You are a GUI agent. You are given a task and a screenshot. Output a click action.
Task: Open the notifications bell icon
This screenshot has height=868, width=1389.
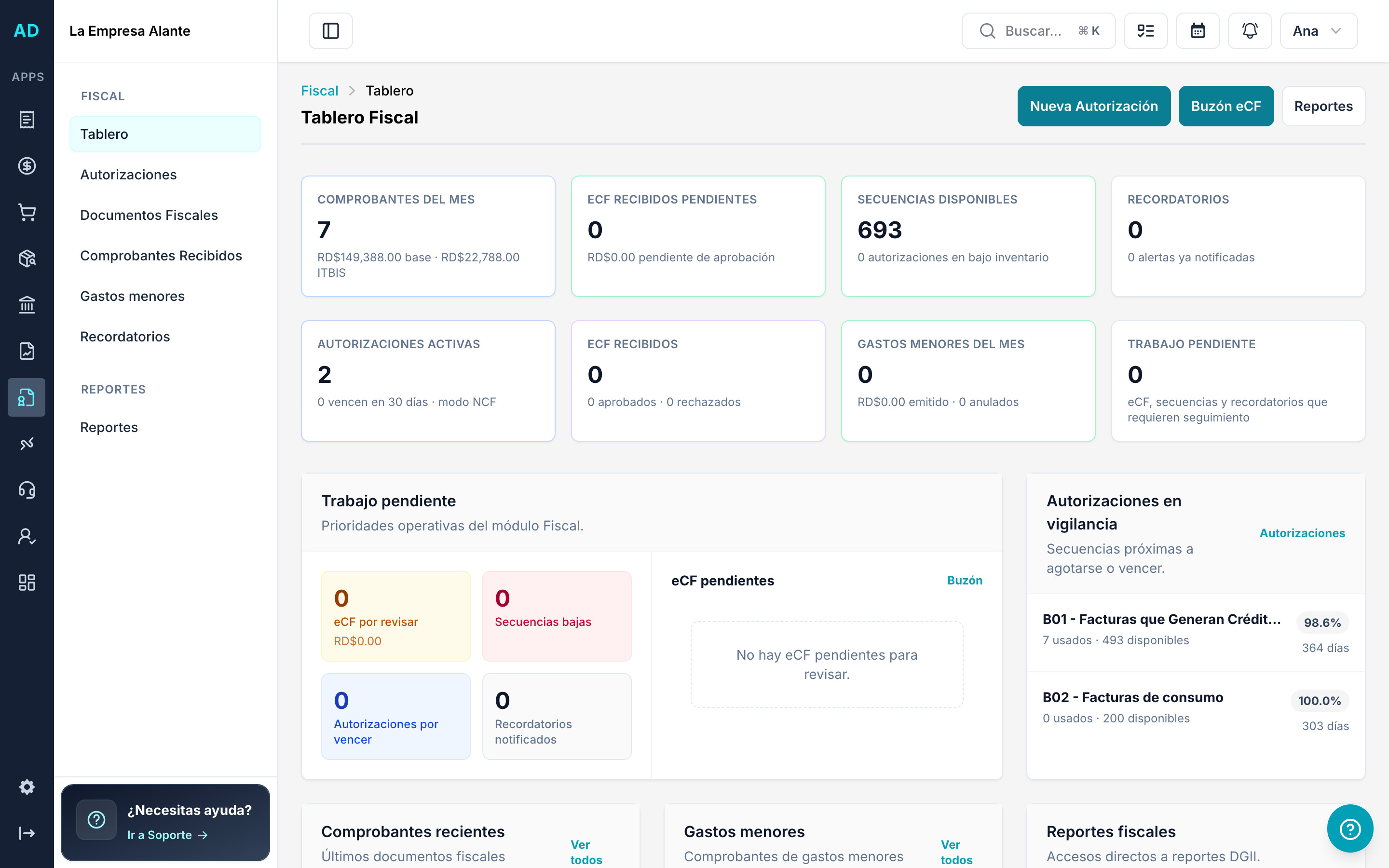click(x=1250, y=31)
